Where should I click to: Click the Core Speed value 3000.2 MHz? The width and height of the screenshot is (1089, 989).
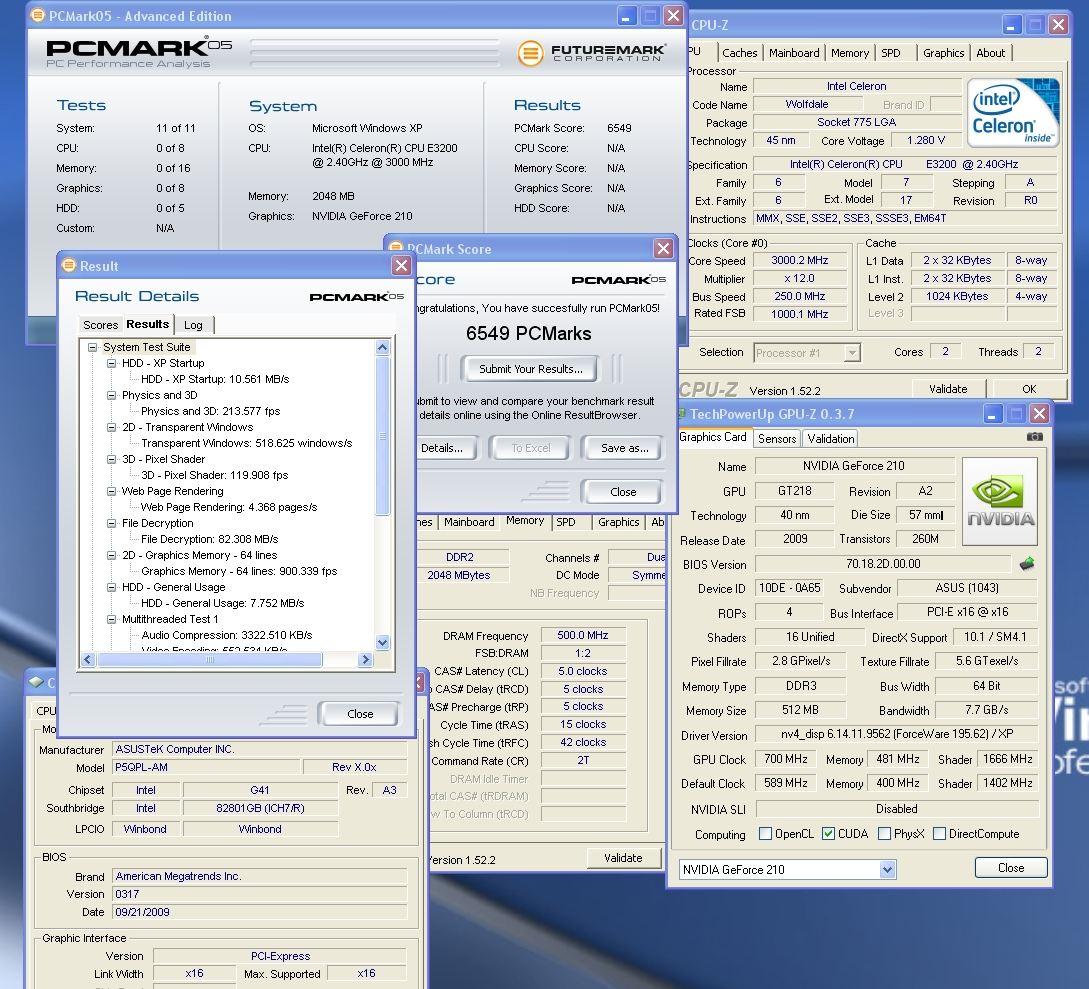(x=799, y=260)
